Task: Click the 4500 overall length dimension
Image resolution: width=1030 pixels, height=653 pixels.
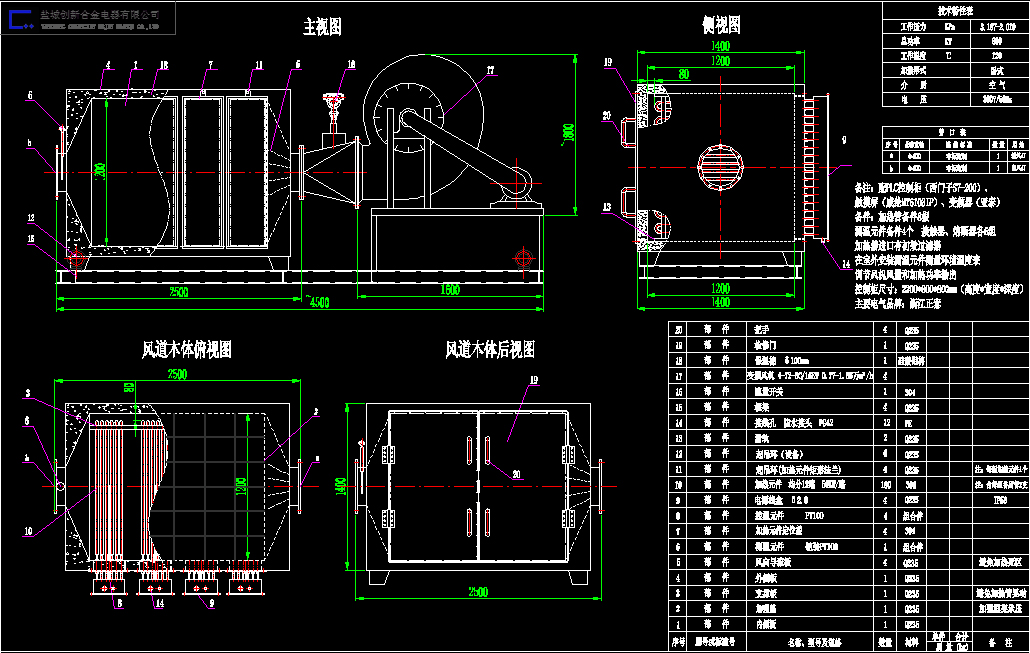Action: click(317, 302)
